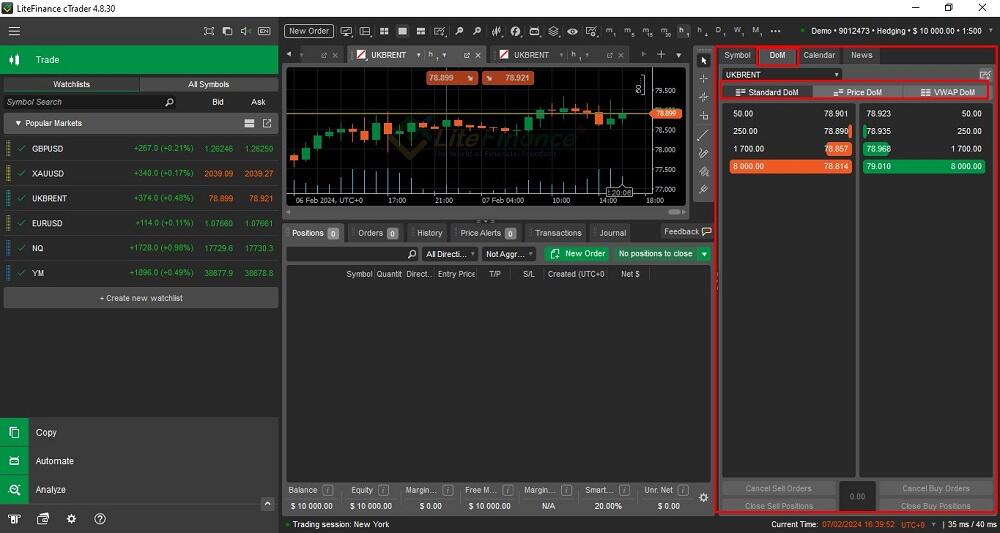Viewport: 1000px width, 533px height.
Task: Click Create new watchlist button
Action: [141, 298]
